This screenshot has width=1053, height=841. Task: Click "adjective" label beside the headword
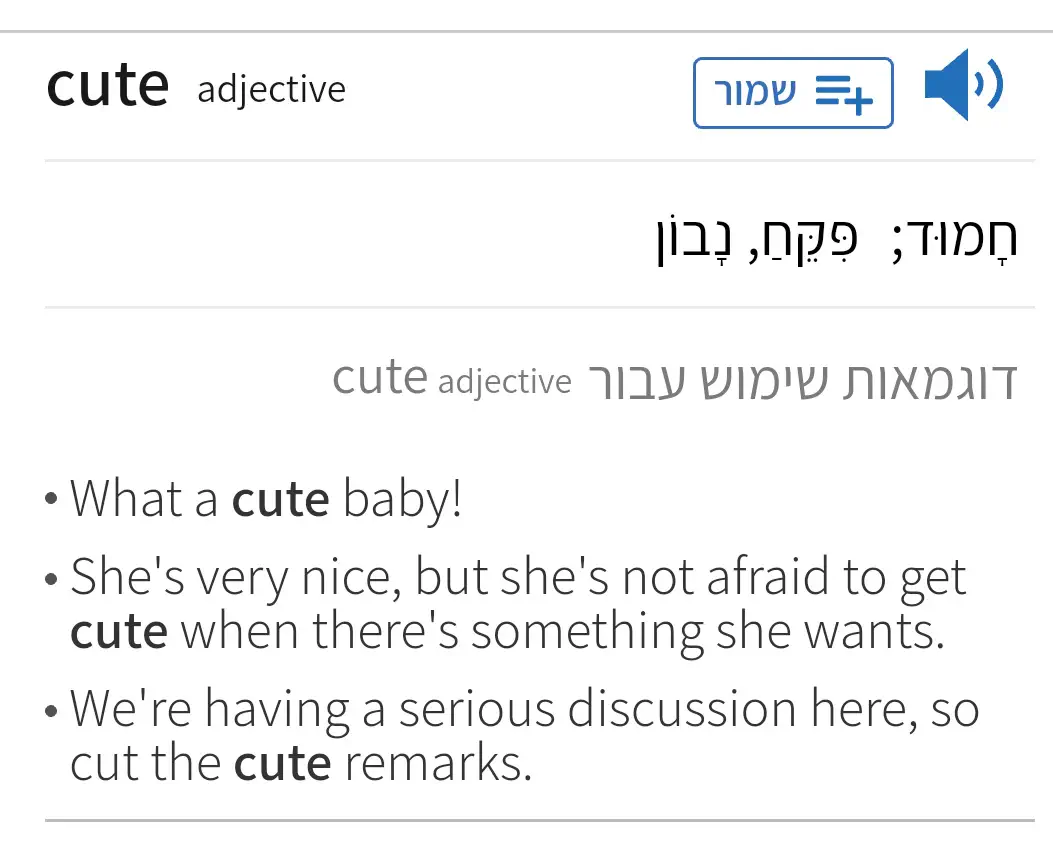tap(271, 90)
